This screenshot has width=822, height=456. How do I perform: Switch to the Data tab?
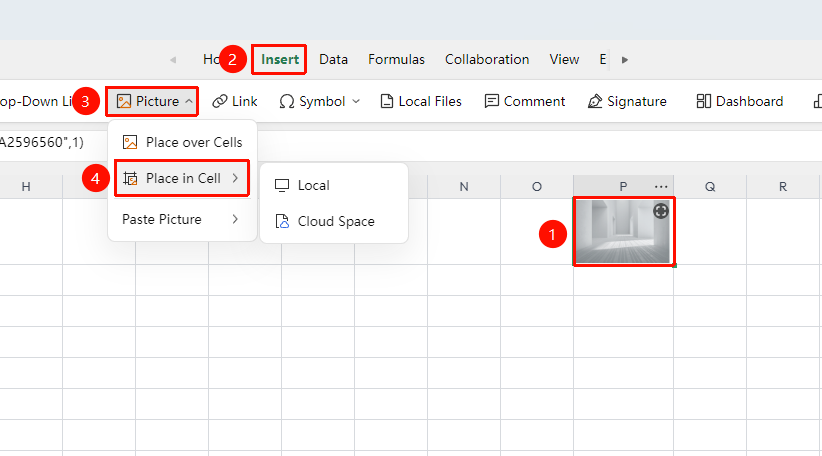pyautogui.click(x=333, y=59)
